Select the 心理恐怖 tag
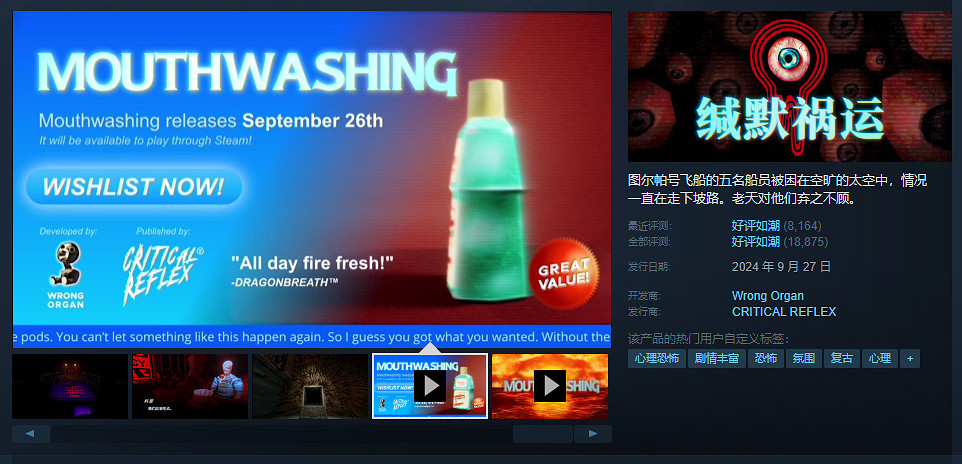This screenshot has height=464, width=962. 656,358
